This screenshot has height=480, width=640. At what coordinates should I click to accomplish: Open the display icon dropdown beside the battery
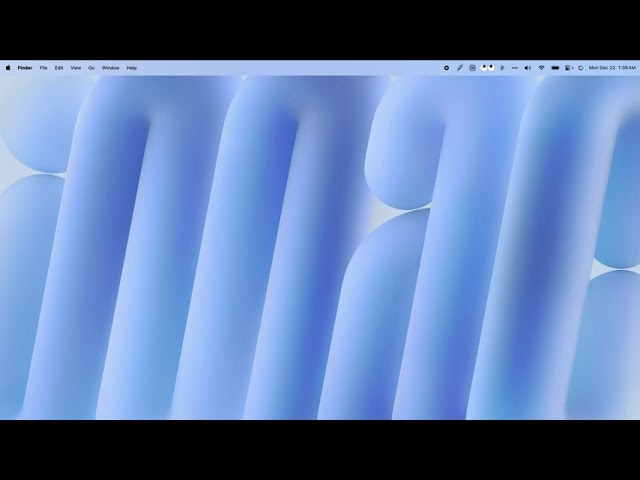[x=569, y=68]
